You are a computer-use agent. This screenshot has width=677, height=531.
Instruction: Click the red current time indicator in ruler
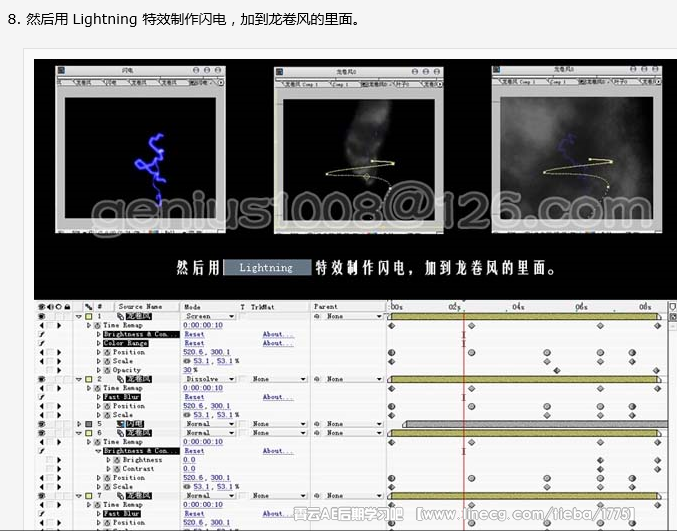click(x=464, y=303)
